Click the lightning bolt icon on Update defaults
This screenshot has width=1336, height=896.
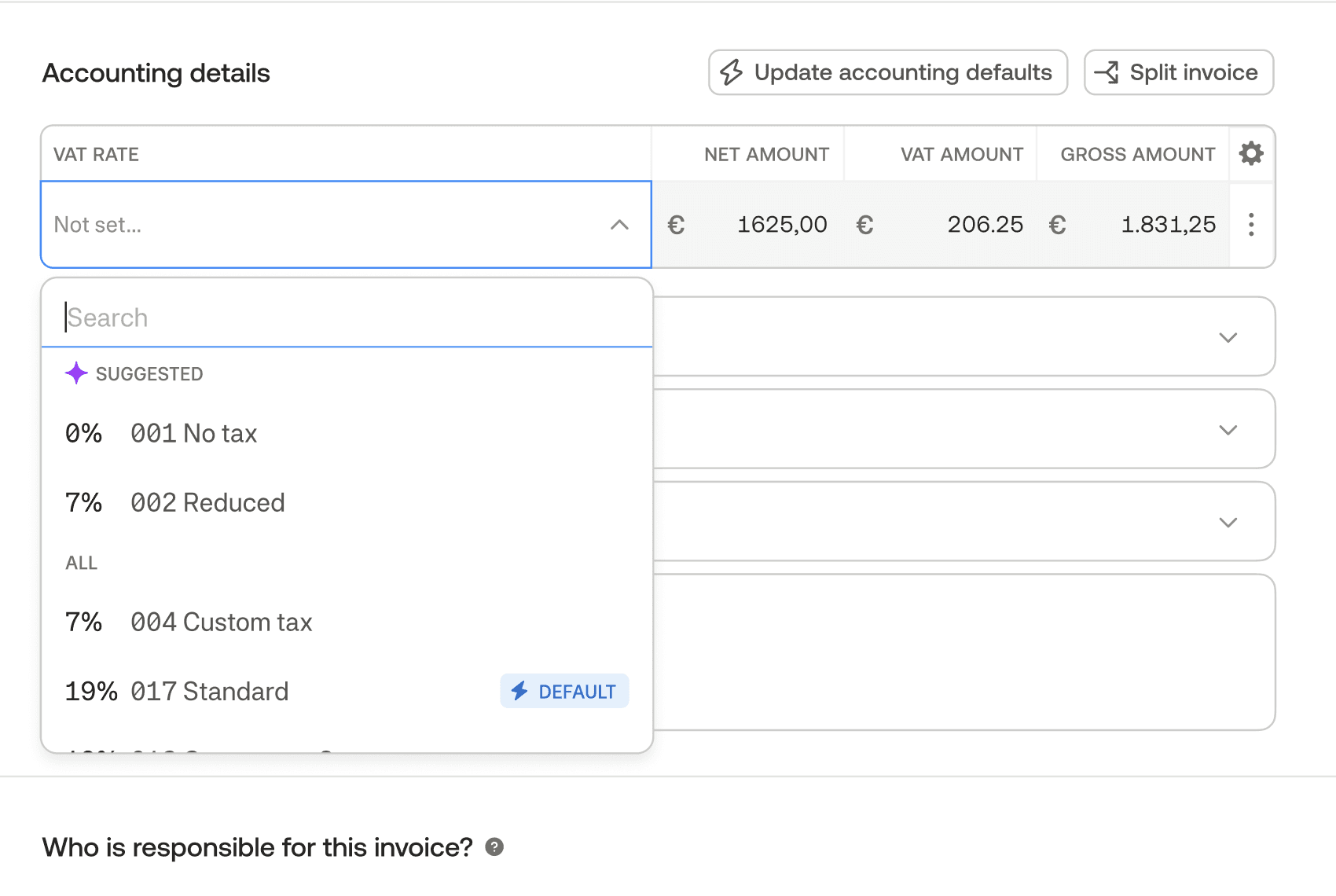tap(732, 72)
